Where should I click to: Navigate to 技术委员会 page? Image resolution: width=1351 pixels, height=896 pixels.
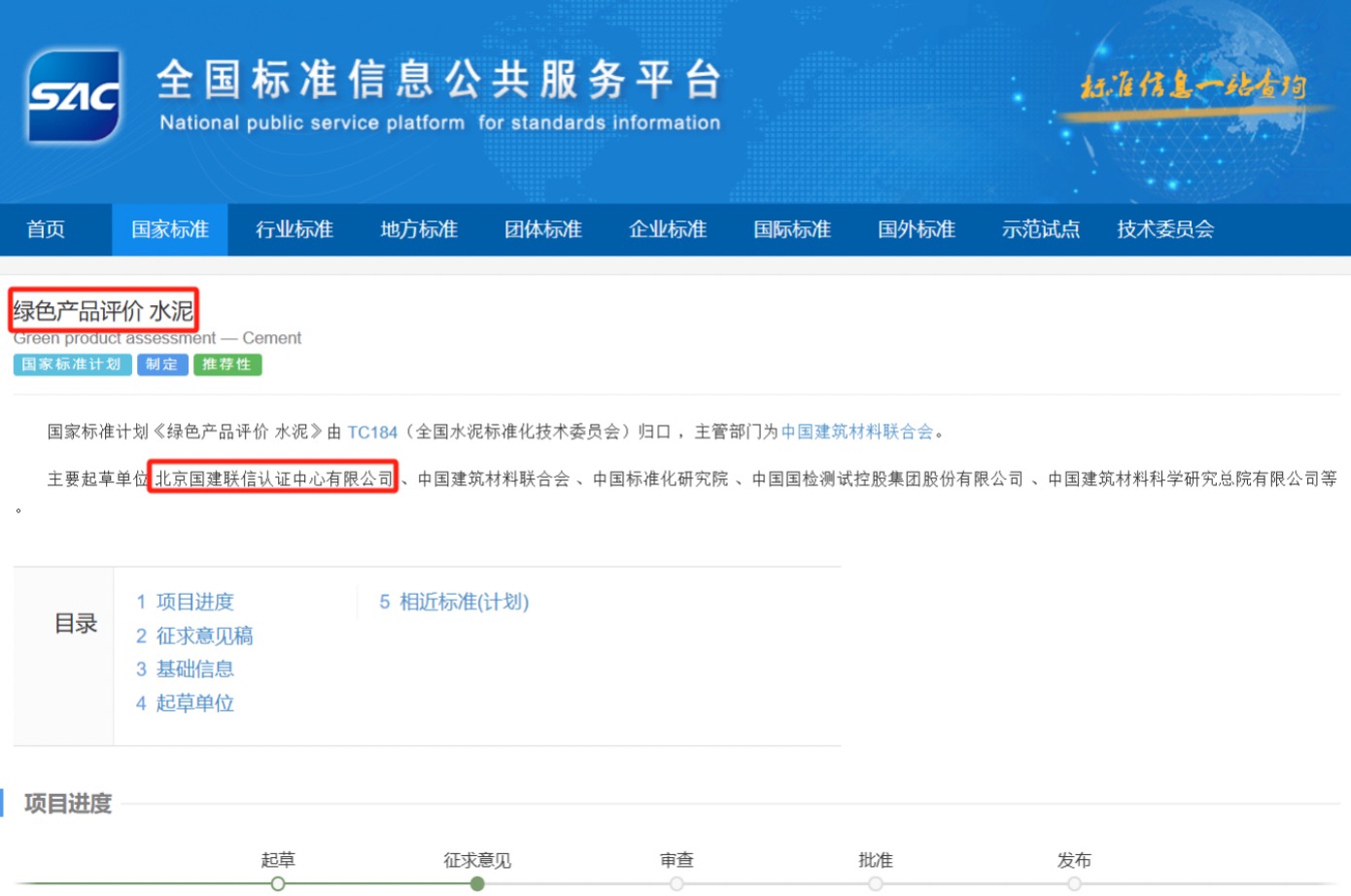(x=1164, y=229)
